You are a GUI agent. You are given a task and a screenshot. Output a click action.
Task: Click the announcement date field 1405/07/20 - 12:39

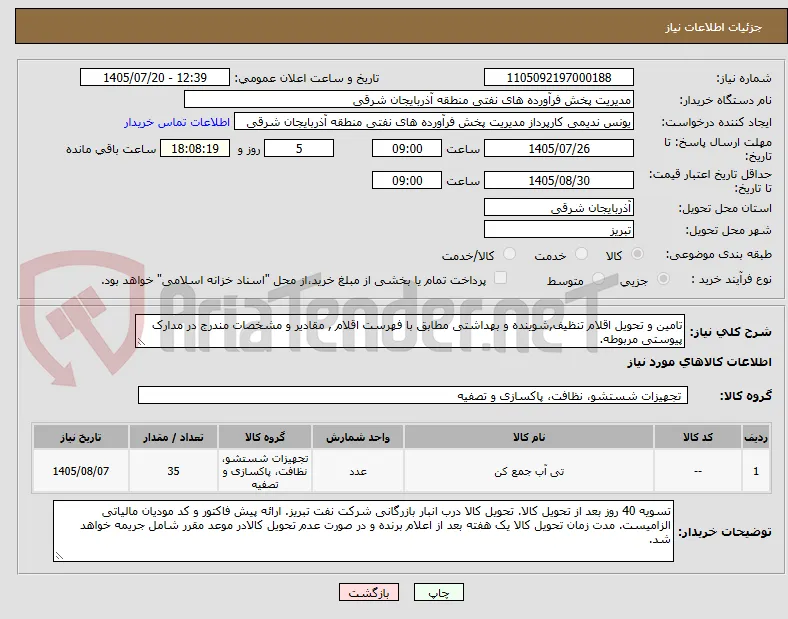point(155,77)
